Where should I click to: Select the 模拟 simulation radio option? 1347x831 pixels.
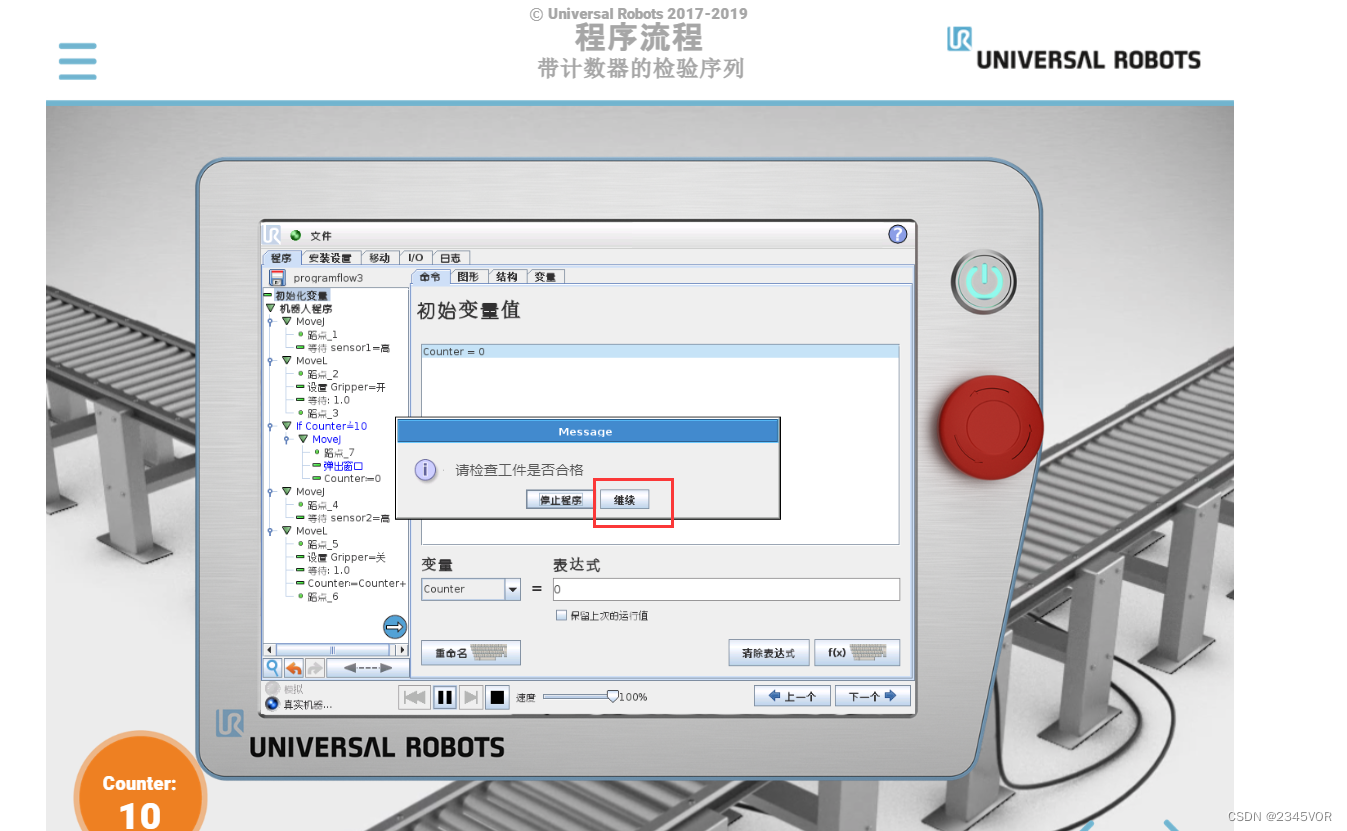point(271,689)
